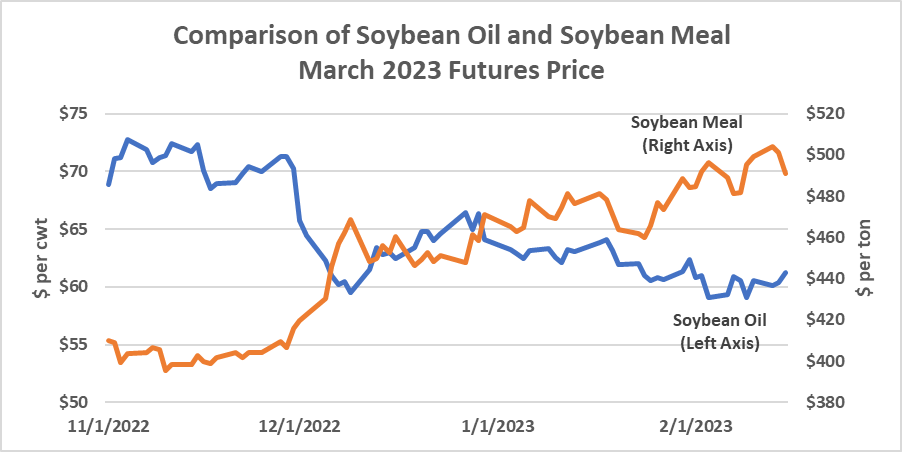Click the $70 left axis label
The image size is (902, 452).
pyautogui.click(x=75, y=171)
